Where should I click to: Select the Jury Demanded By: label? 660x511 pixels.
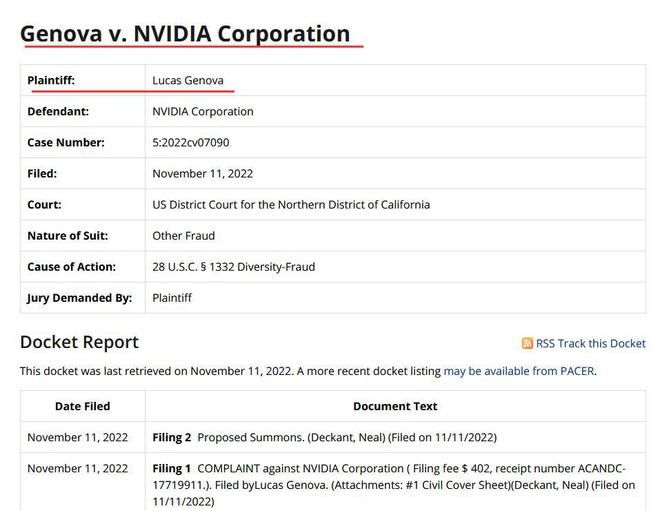click(x=80, y=298)
